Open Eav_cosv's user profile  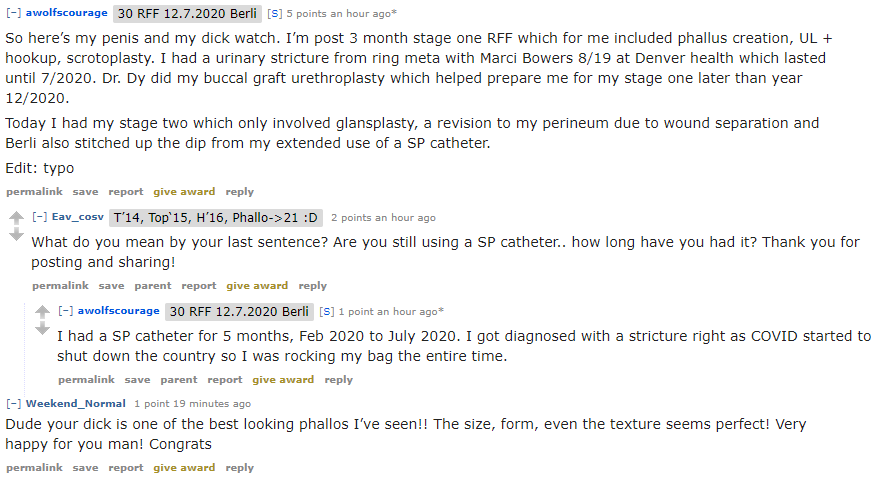[78, 217]
